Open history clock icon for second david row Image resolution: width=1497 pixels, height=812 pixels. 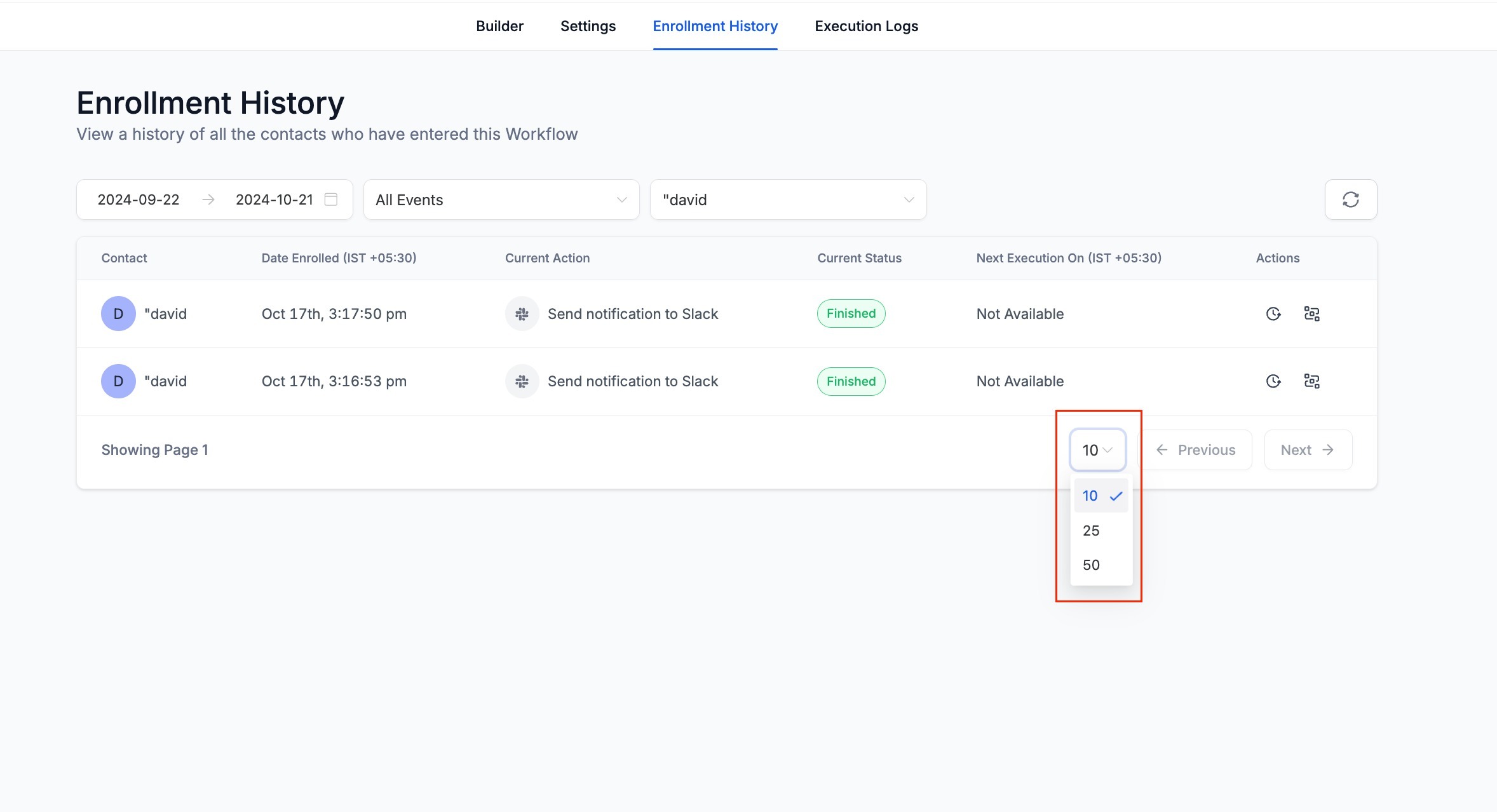(1273, 381)
